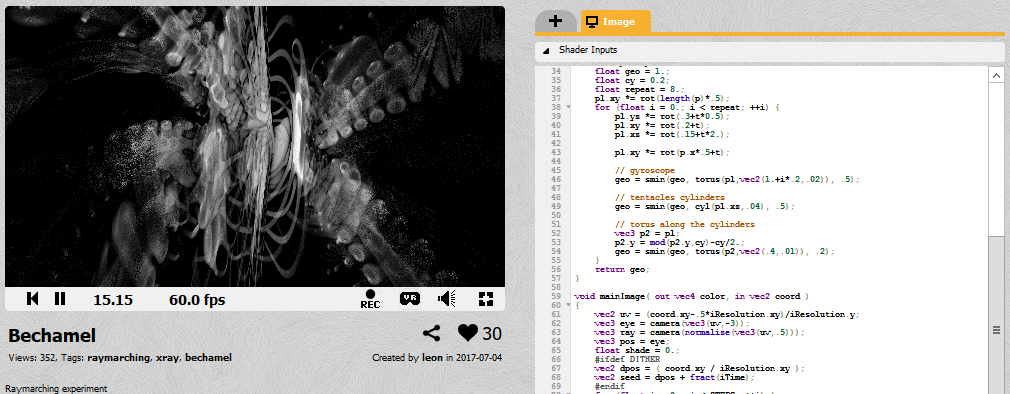Start recording with the REC button
Viewport: 1010px width, 394px height.
click(370, 299)
